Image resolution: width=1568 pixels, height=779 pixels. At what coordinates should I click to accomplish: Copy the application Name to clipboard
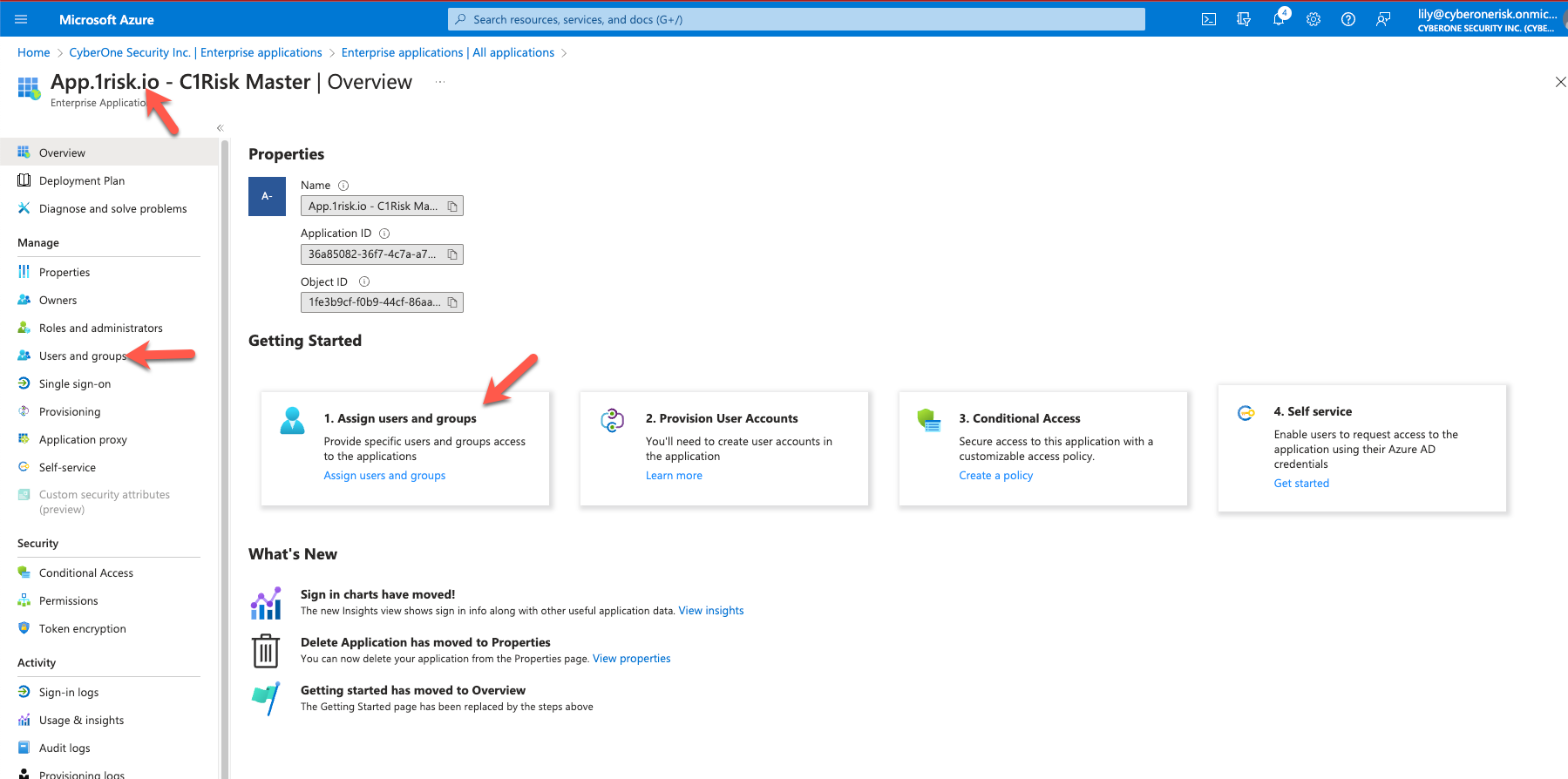pyautogui.click(x=452, y=207)
